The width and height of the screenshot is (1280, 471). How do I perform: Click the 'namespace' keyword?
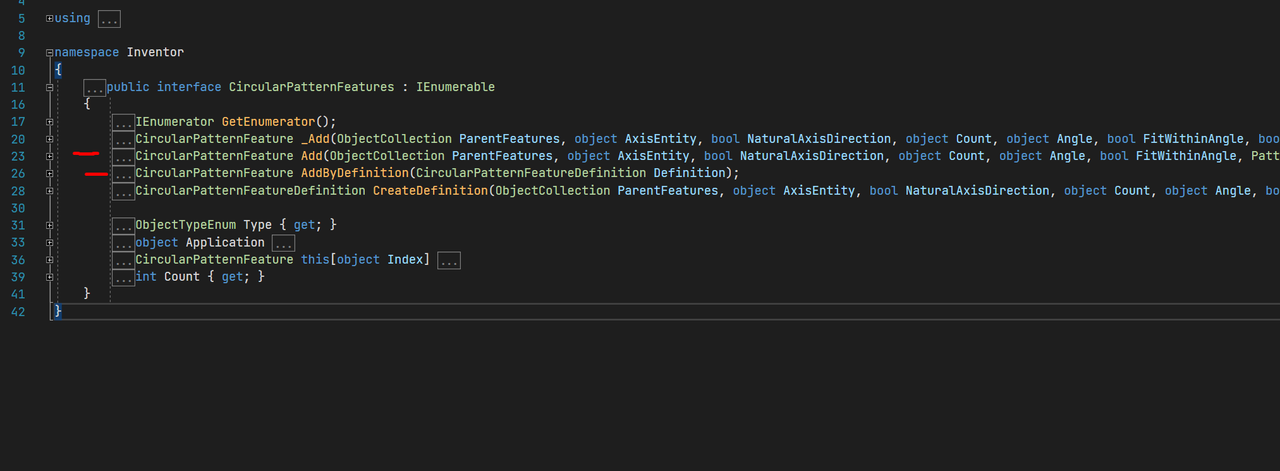[x=87, y=53]
